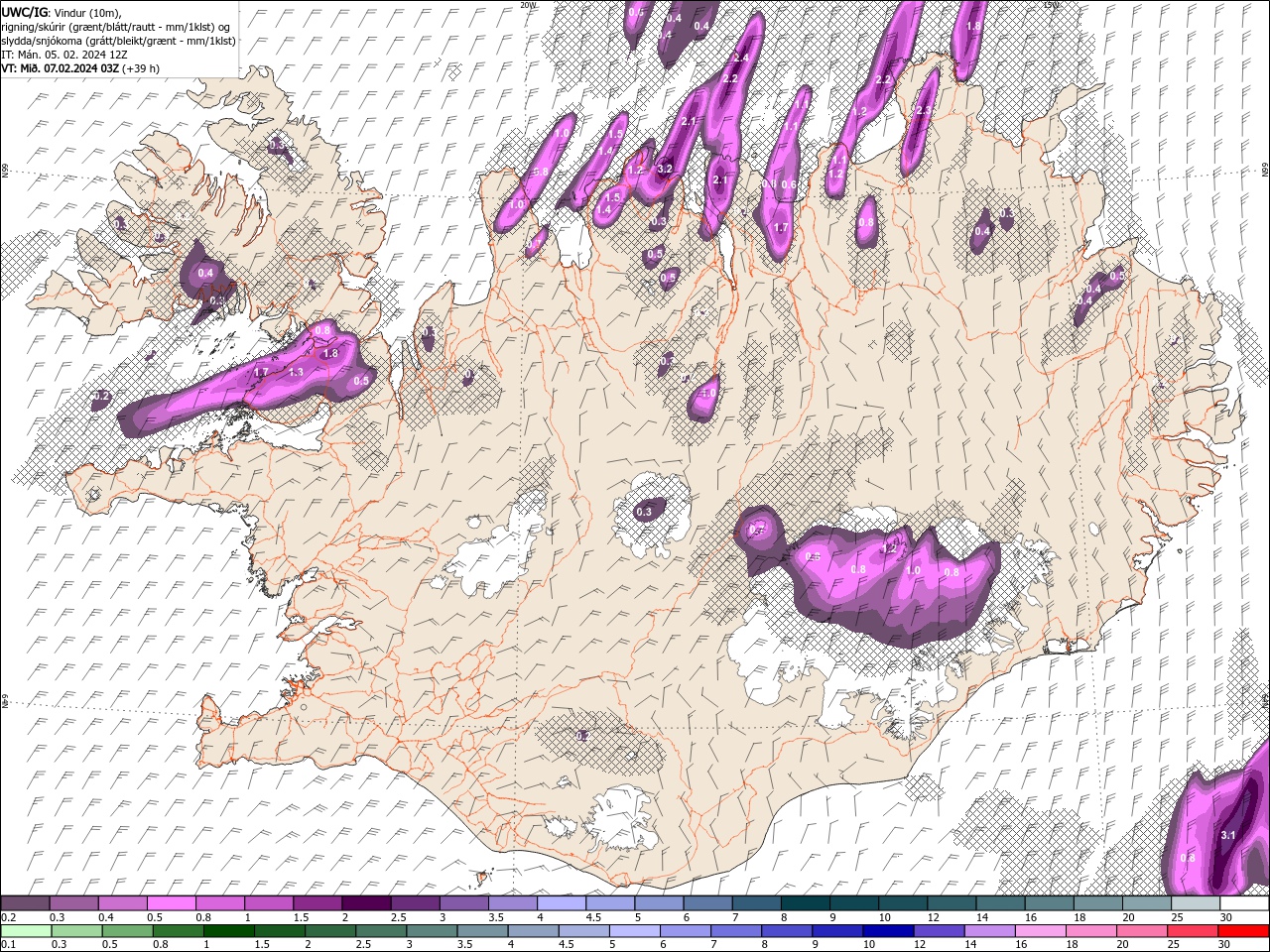1270x952 pixels.
Task: Click the lower legend swatch labeled 12
Action: (x=939, y=930)
